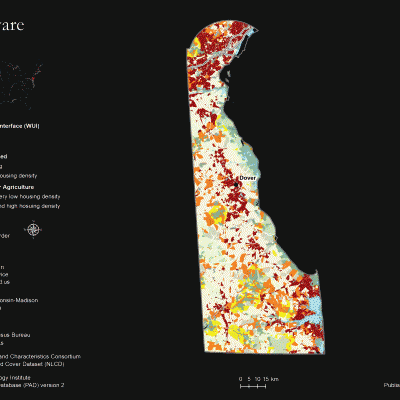The width and height of the screenshot is (400, 400).
Task: Click the black Dover city marker dot
Action: click(x=236, y=185)
